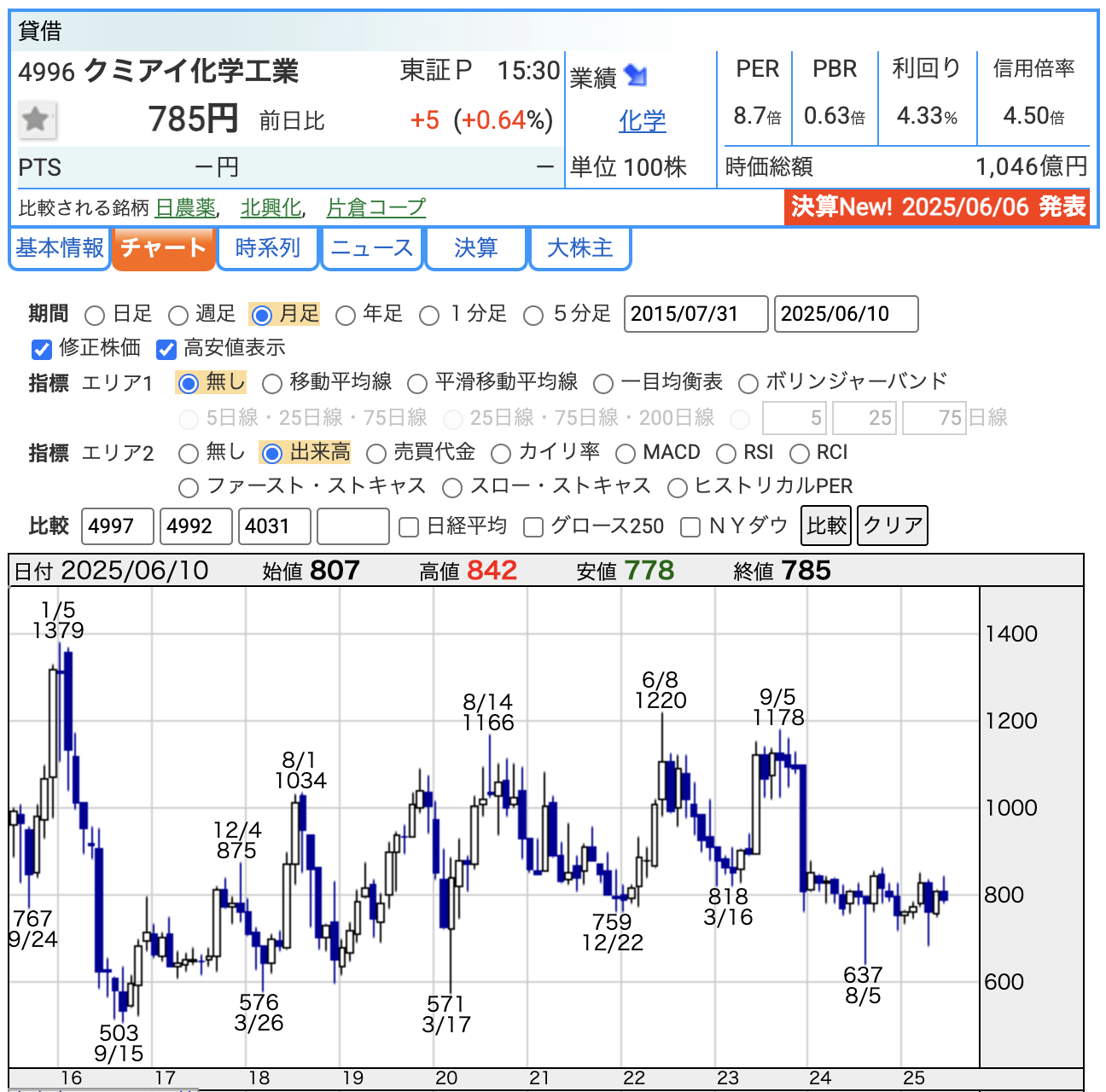Click the 高値 842 value
The width and height of the screenshot is (1106, 1092).
[492, 570]
